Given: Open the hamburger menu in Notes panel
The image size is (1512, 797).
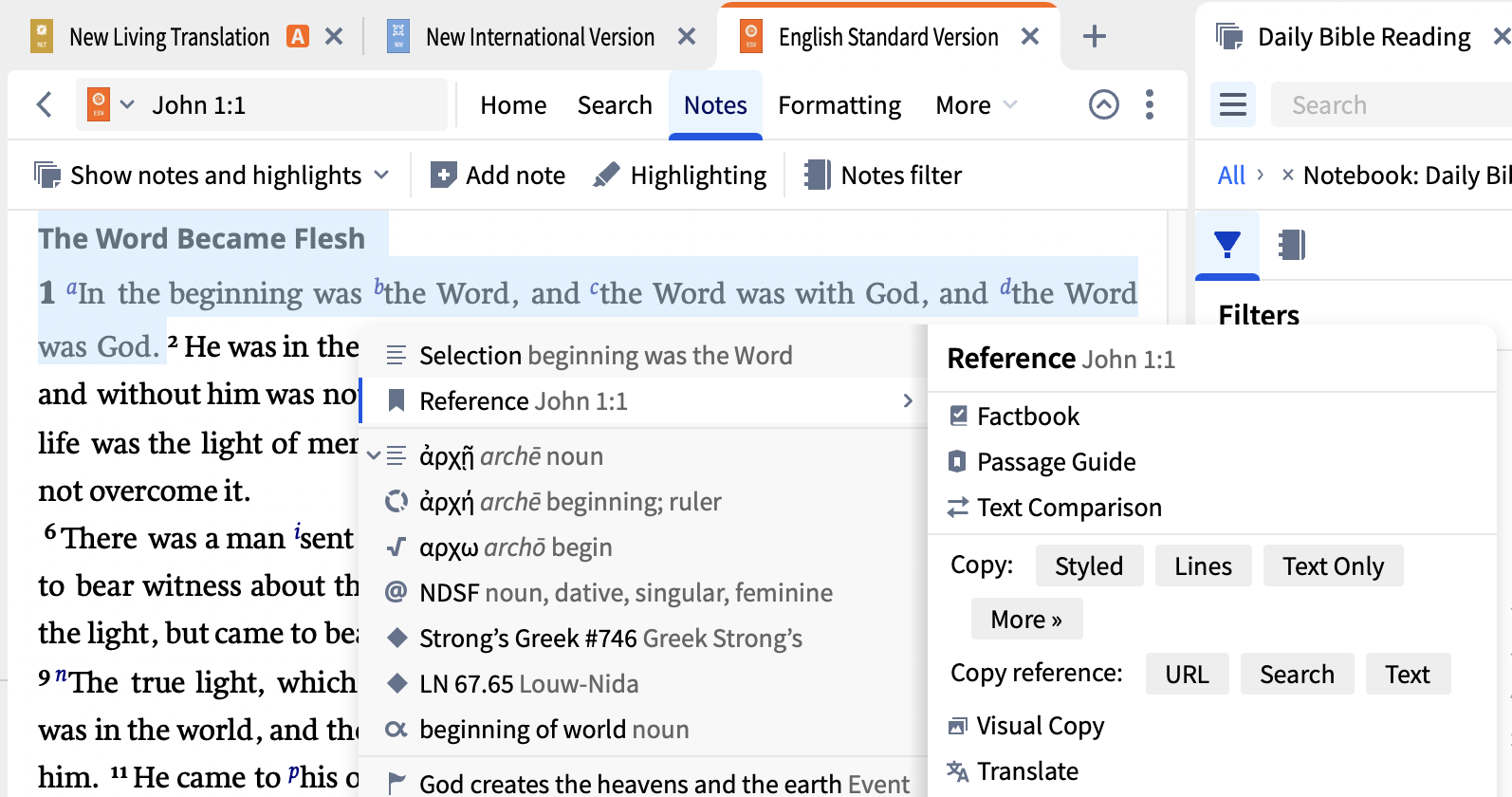Looking at the screenshot, I should point(1233,104).
